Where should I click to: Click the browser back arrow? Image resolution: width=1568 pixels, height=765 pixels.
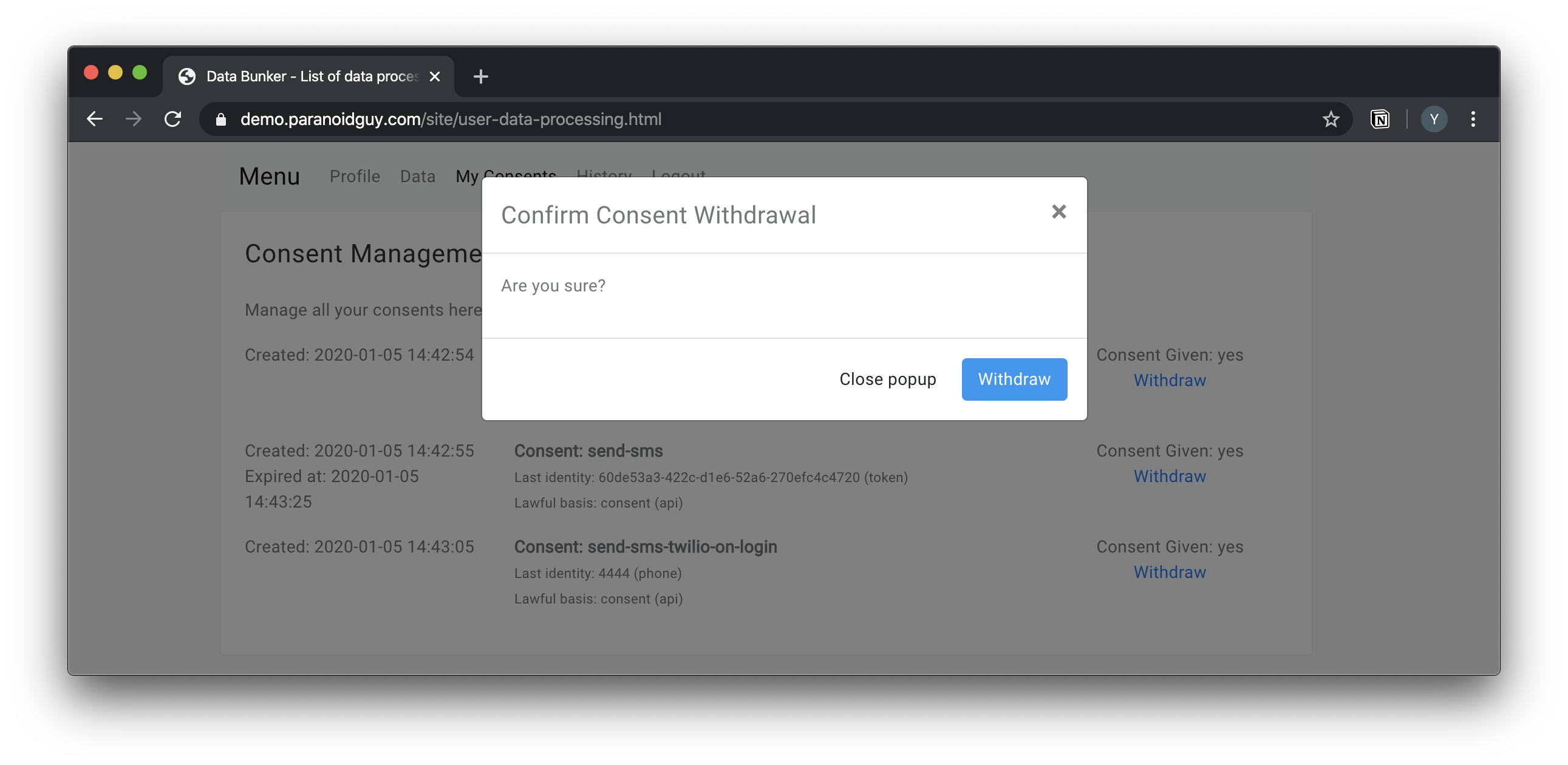pyautogui.click(x=95, y=118)
